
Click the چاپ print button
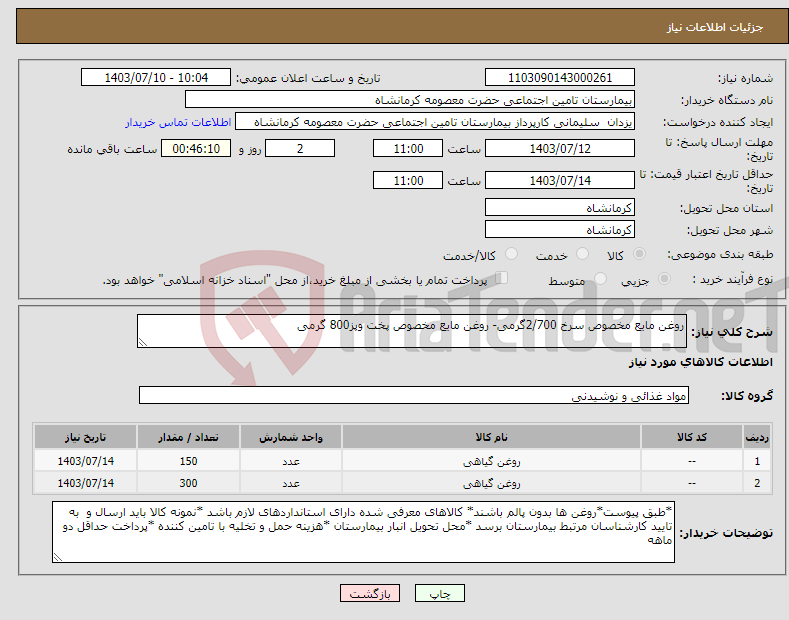point(439,593)
